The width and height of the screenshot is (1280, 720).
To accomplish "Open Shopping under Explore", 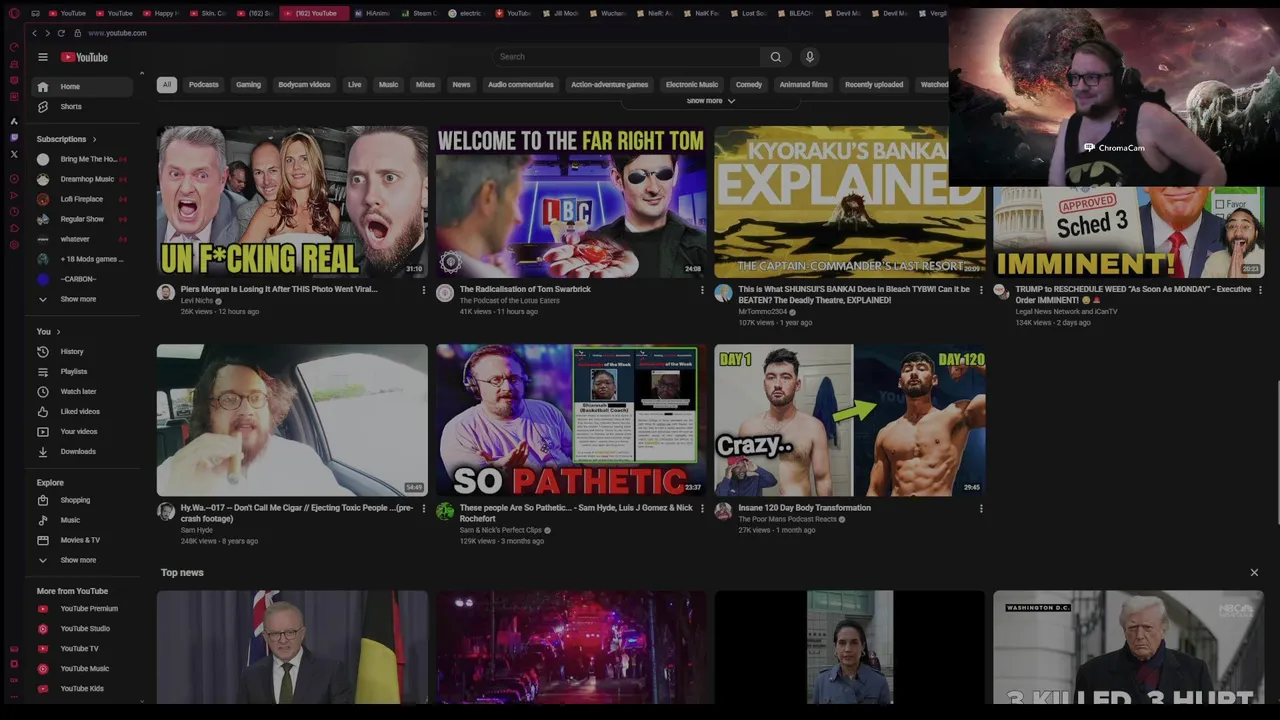I will tap(82, 500).
